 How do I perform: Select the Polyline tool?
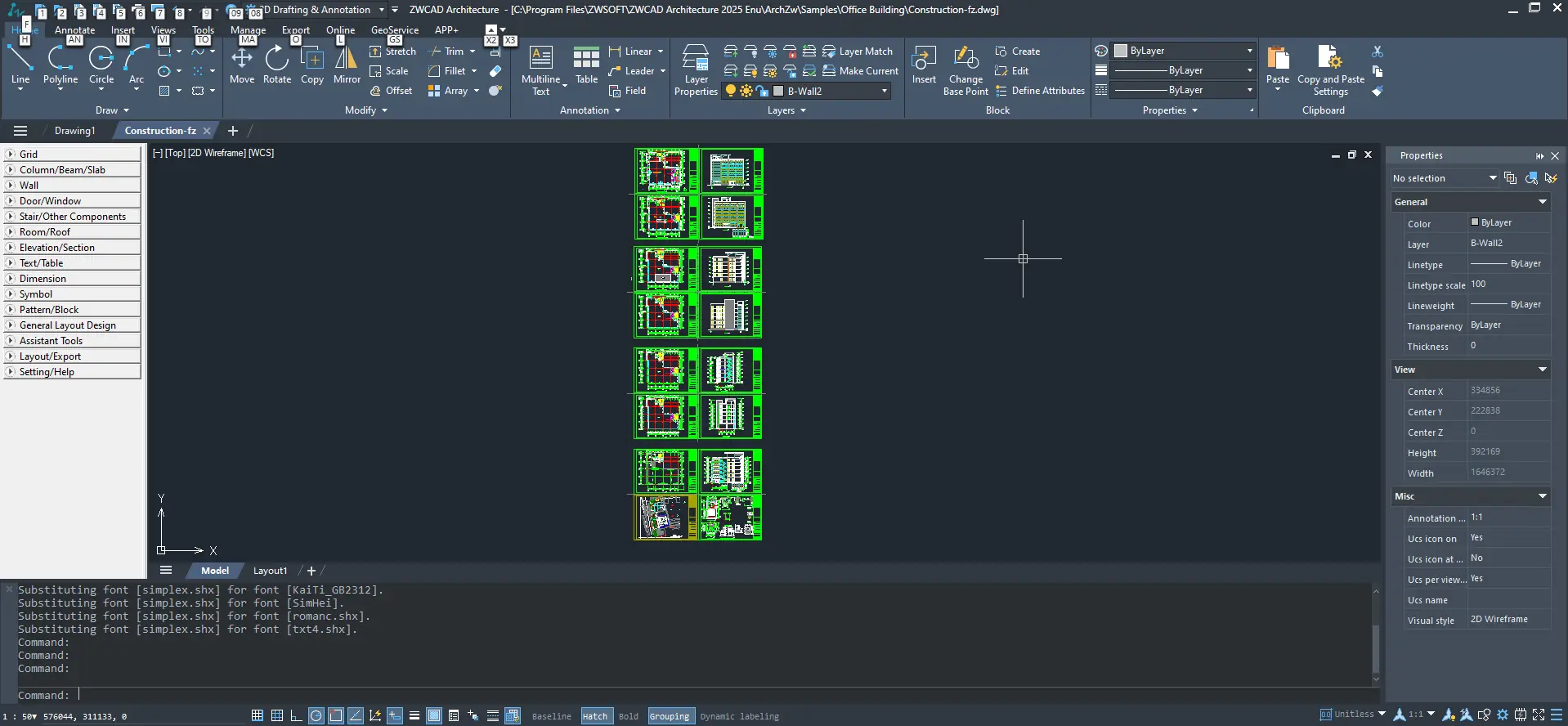point(60,65)
